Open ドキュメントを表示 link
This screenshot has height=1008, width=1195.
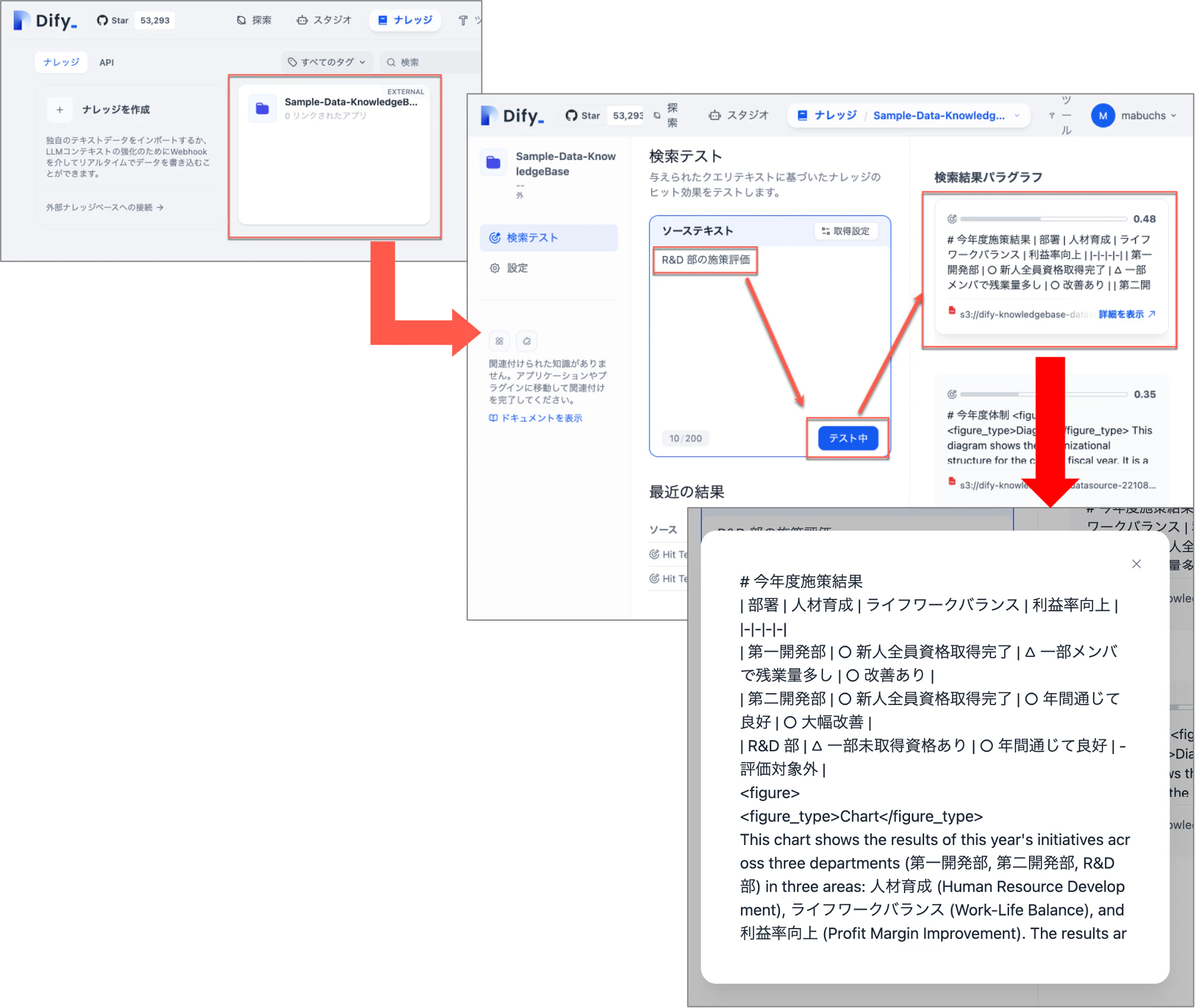pos(536,418)
